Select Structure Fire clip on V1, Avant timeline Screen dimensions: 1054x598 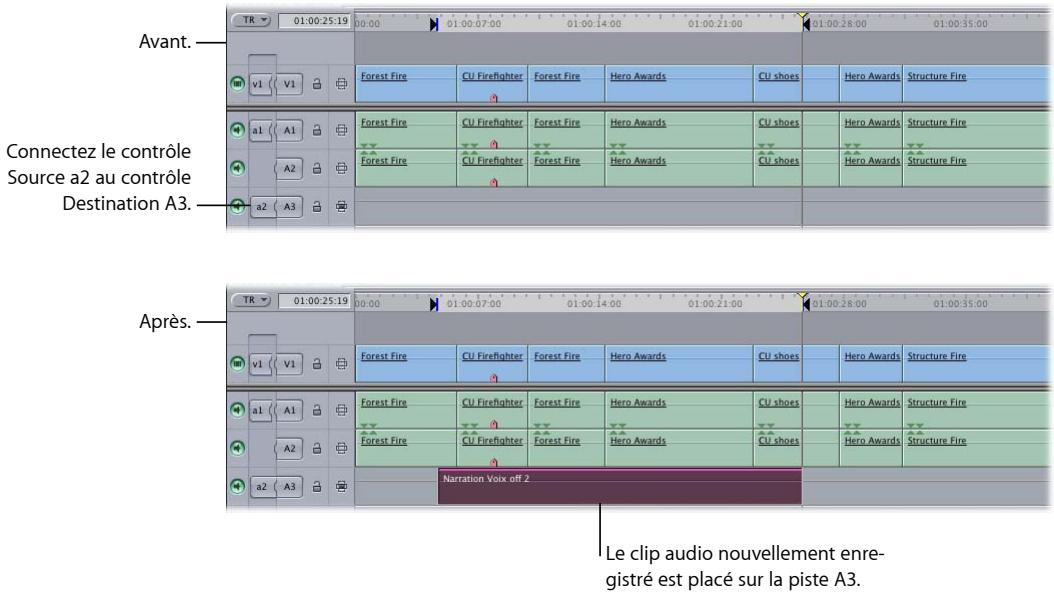tap(977, 83)
